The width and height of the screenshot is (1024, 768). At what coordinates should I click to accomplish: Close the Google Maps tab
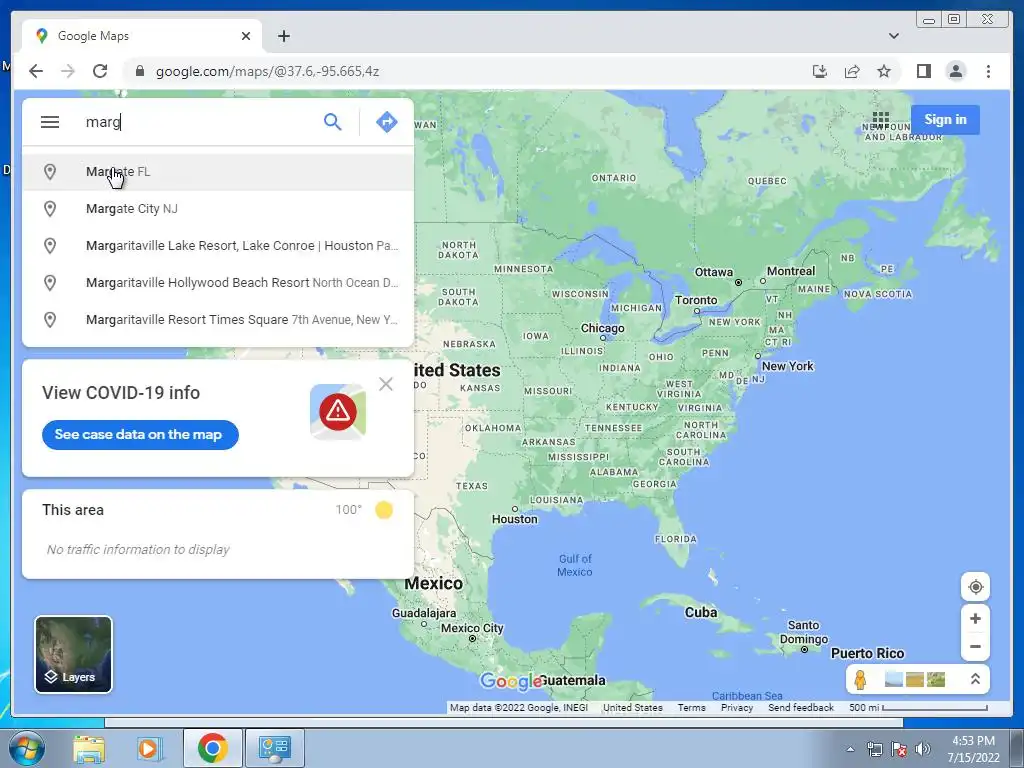[246, 36]
